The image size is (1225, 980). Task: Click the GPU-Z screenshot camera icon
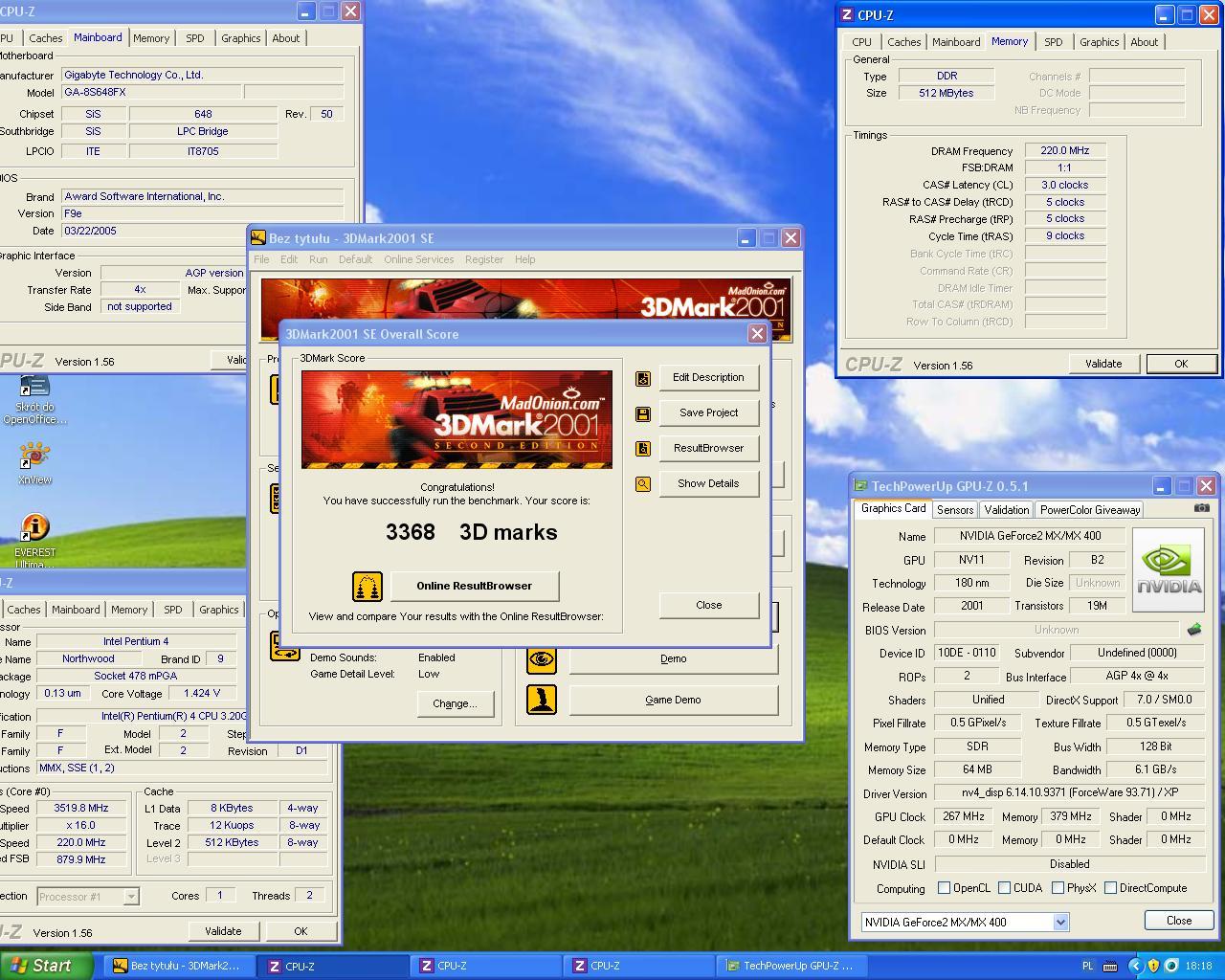[1202, 508]
